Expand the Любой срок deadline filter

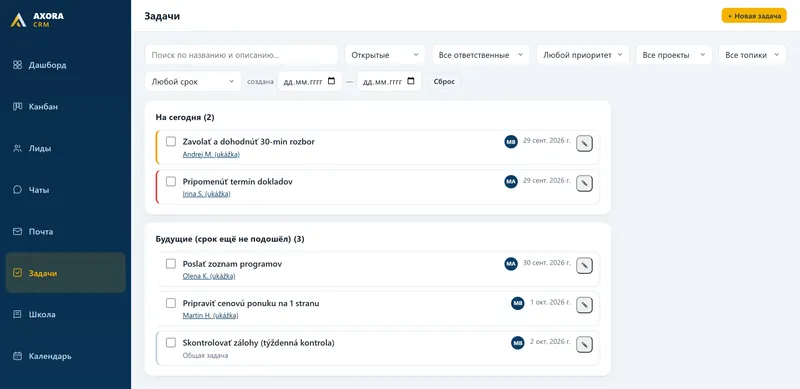pos(193,82)
